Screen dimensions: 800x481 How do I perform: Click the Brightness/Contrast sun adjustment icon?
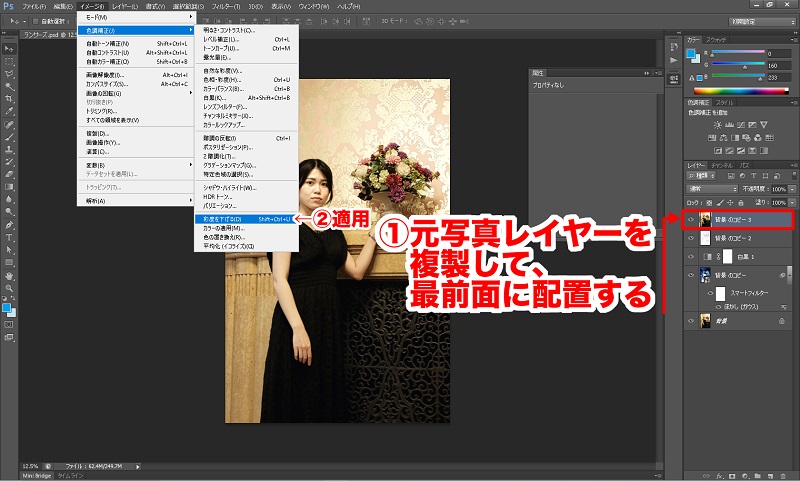[717, 125]
